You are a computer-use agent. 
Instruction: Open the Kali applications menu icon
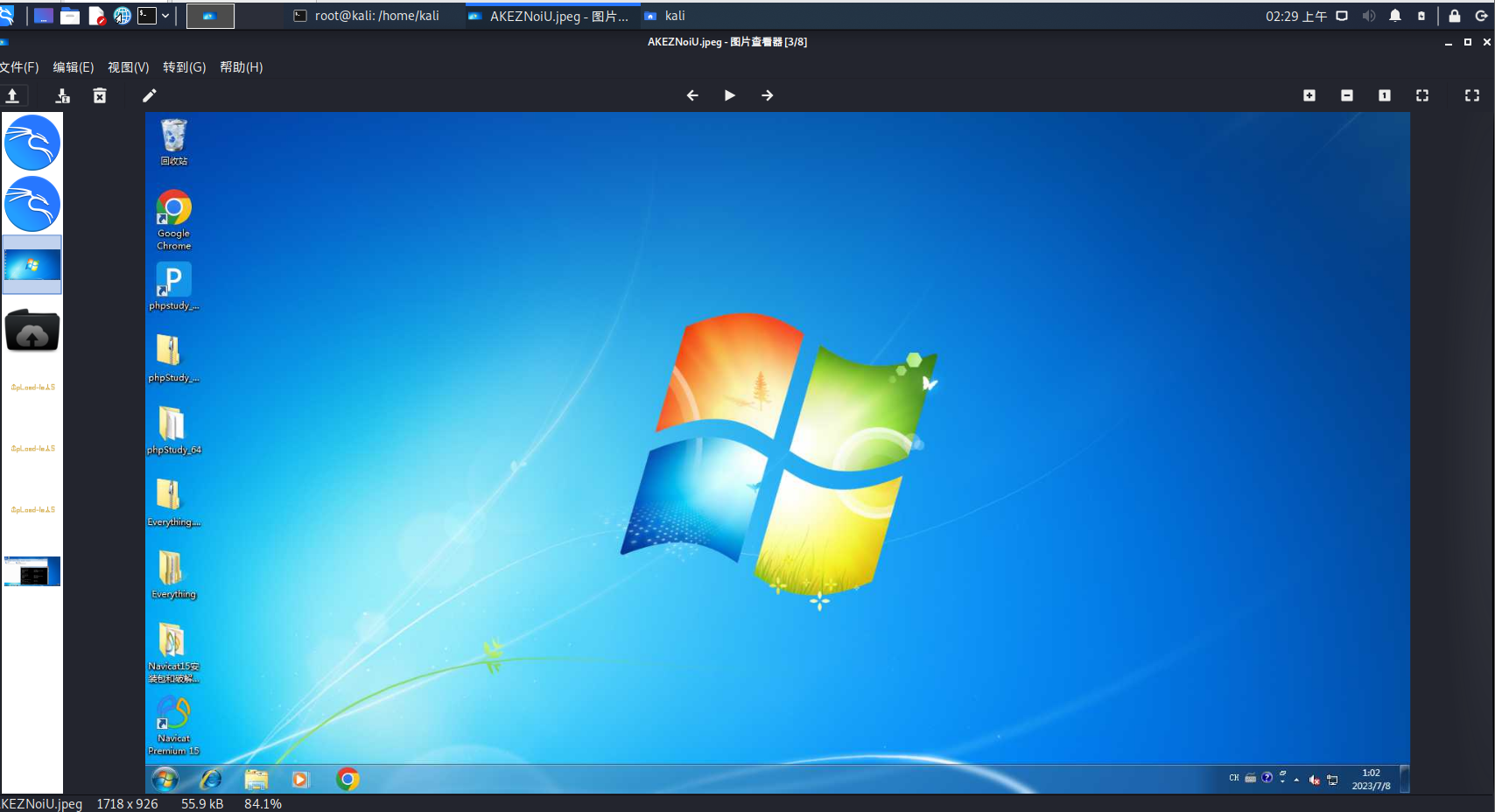point(7,16)
